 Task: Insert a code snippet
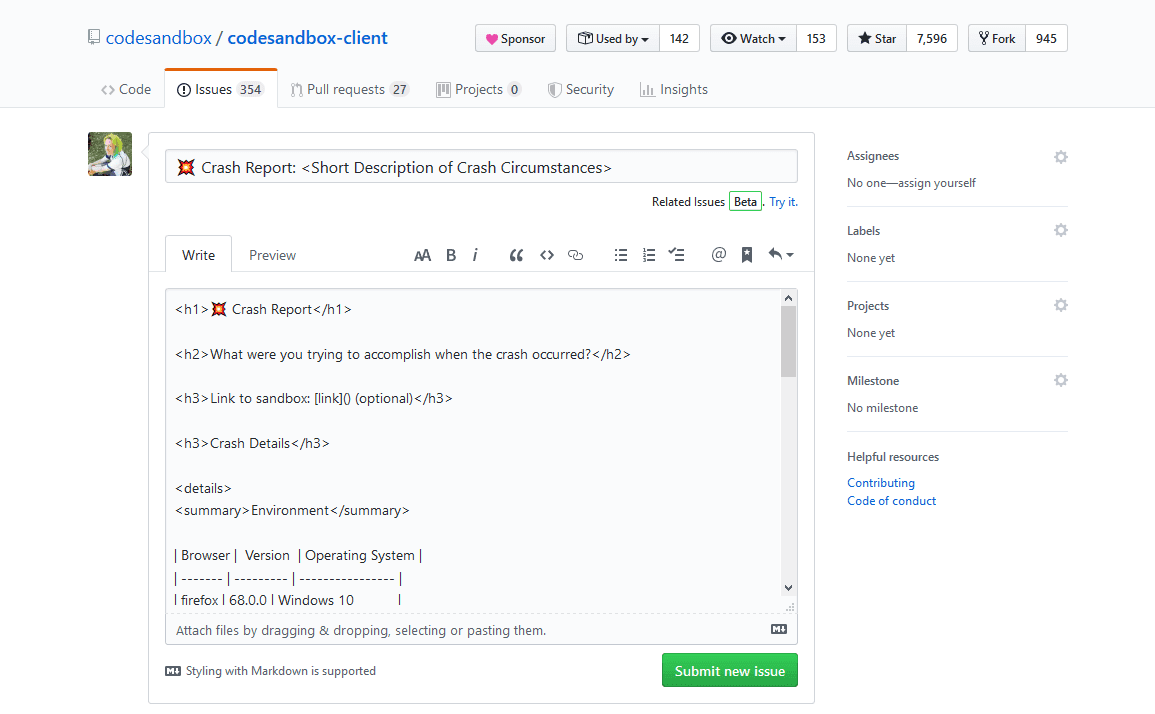(546, 254)
